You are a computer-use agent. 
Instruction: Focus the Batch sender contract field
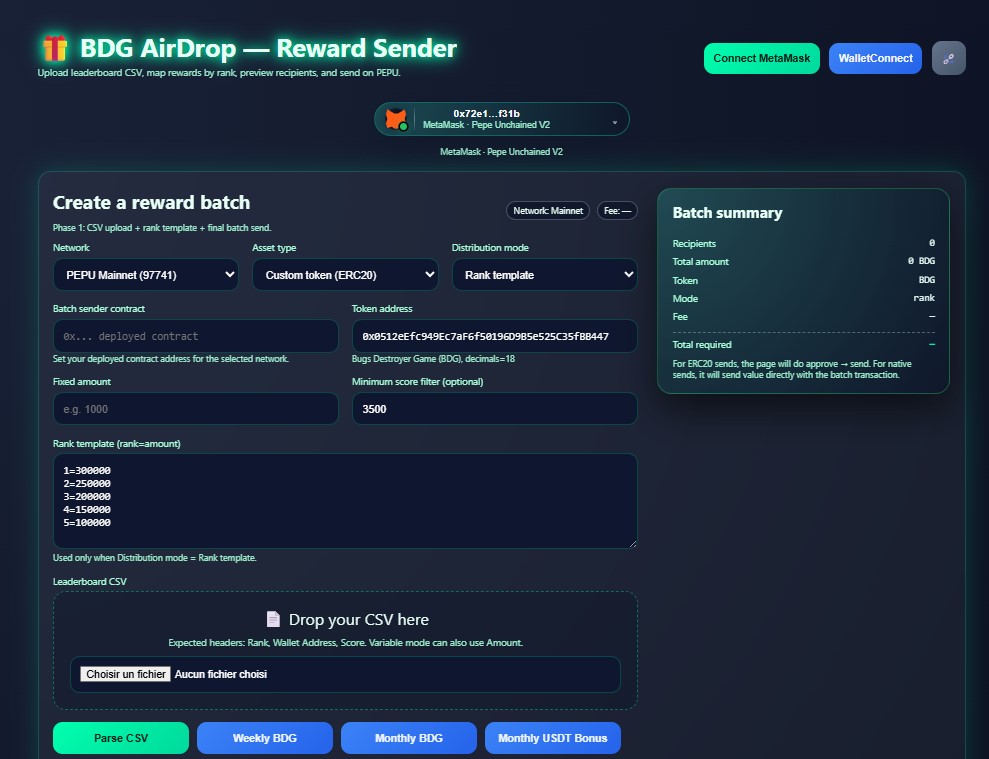coord(196,336)
